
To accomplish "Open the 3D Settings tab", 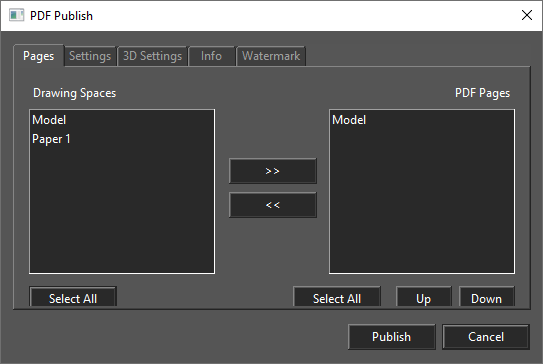I will (x=152, y=56).
